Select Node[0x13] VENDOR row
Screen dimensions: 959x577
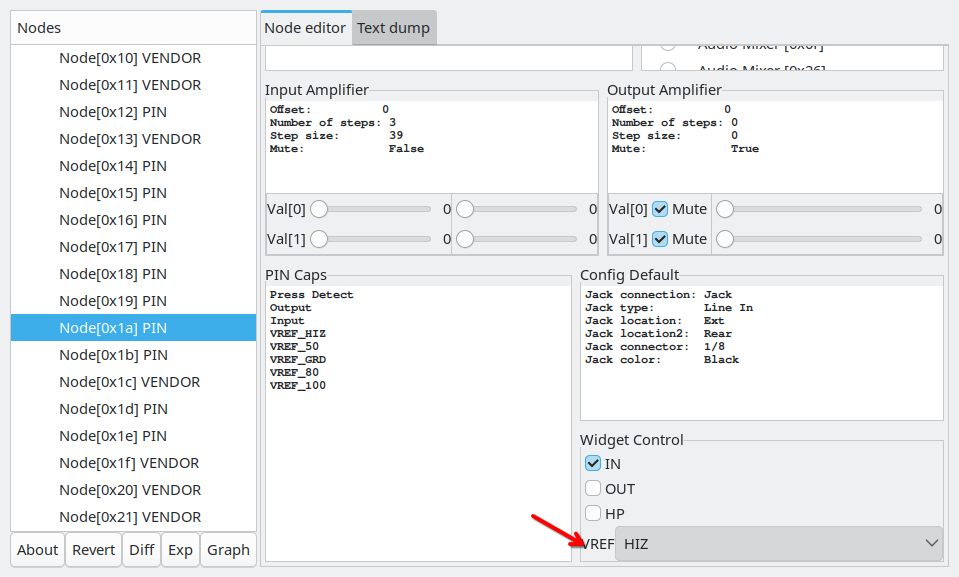133,139
